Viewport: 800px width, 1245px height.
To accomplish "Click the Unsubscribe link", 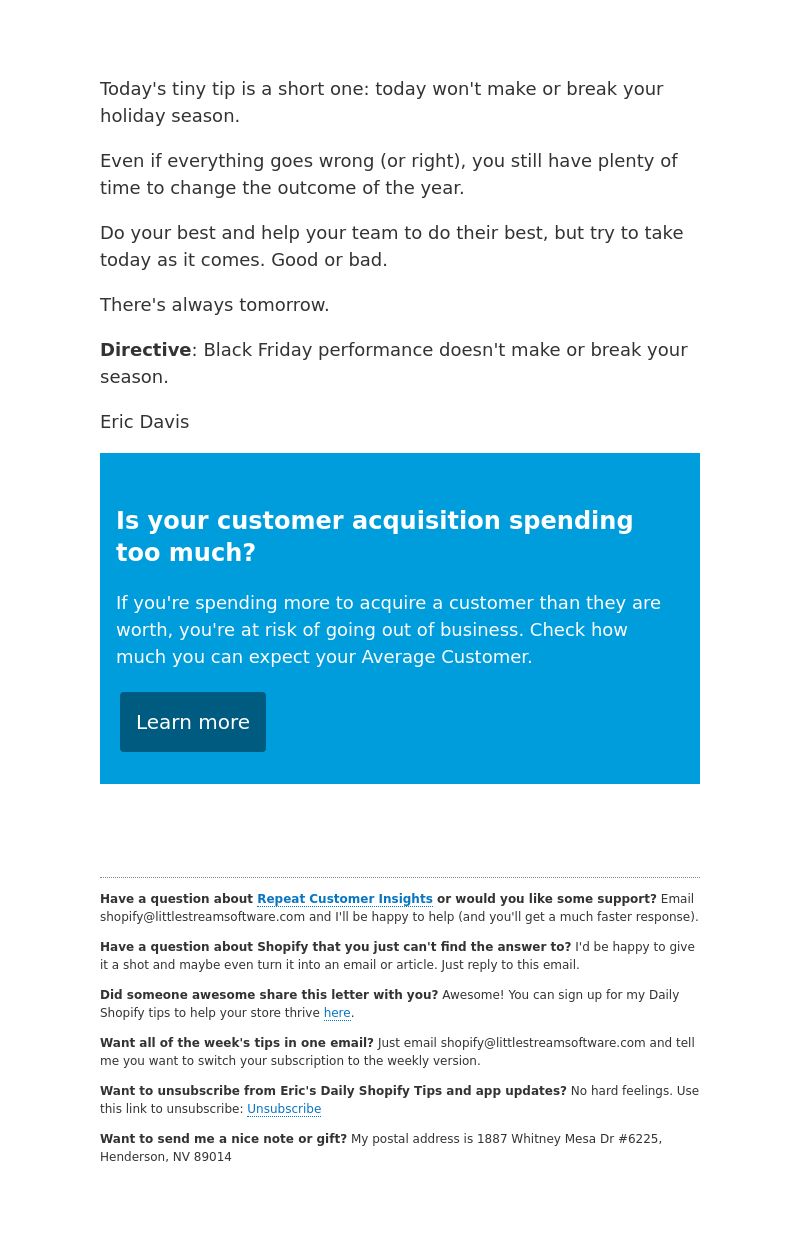I will 284,1109.
